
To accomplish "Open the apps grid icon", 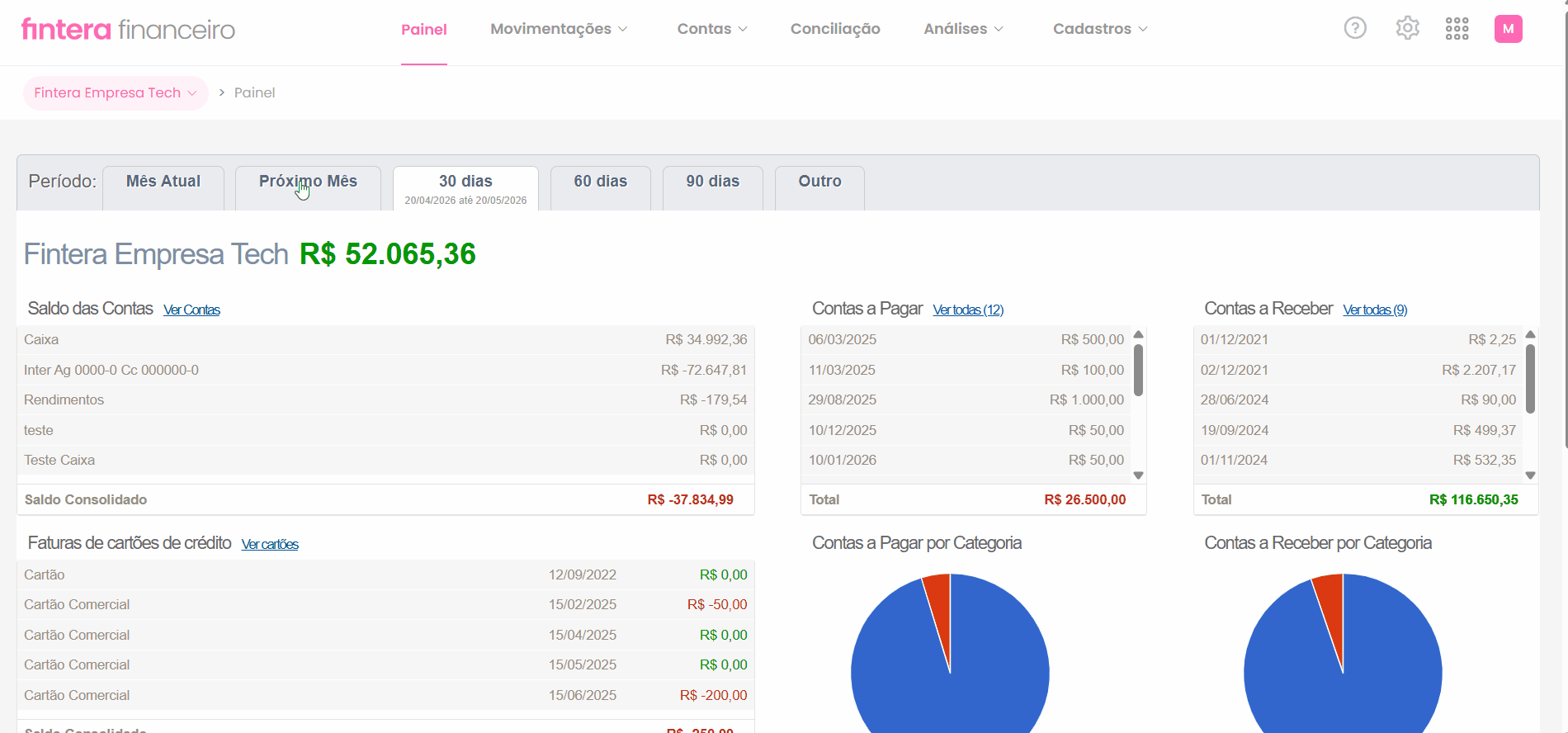I will (x=1457, y=29).
